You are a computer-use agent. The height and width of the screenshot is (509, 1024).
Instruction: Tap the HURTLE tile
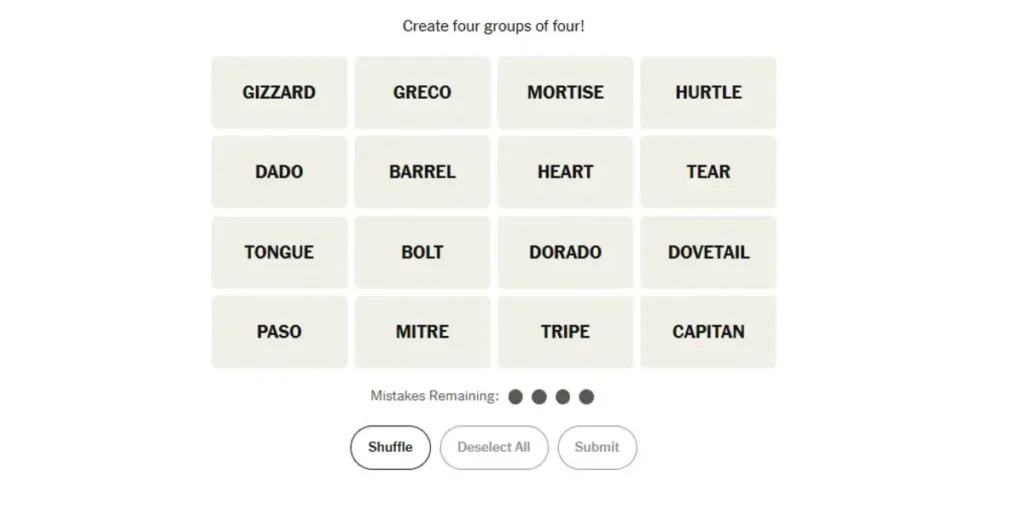(x=708, y=92)
